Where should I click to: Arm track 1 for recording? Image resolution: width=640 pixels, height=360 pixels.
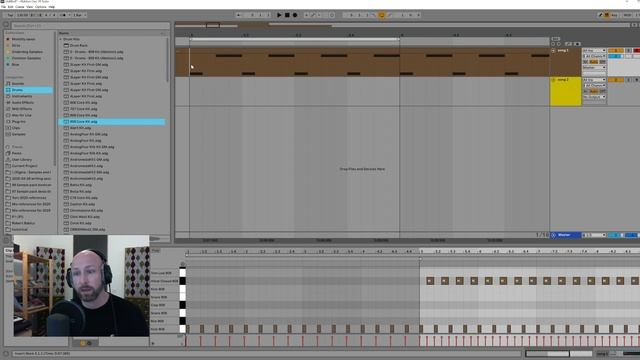coord(636,51)
